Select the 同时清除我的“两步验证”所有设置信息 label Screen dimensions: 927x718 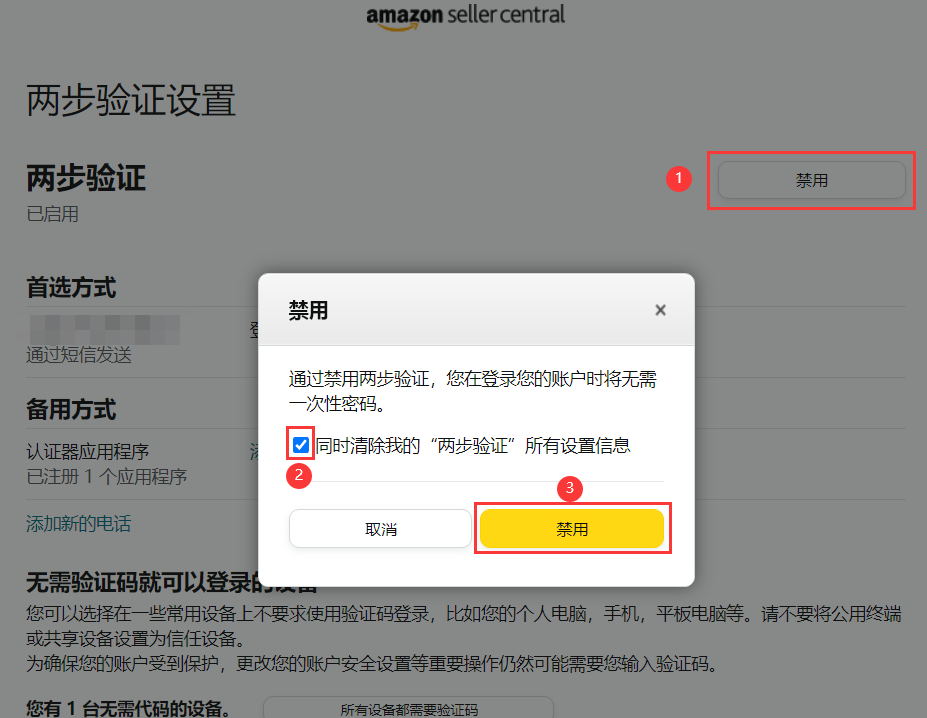(x=472, y=445)
